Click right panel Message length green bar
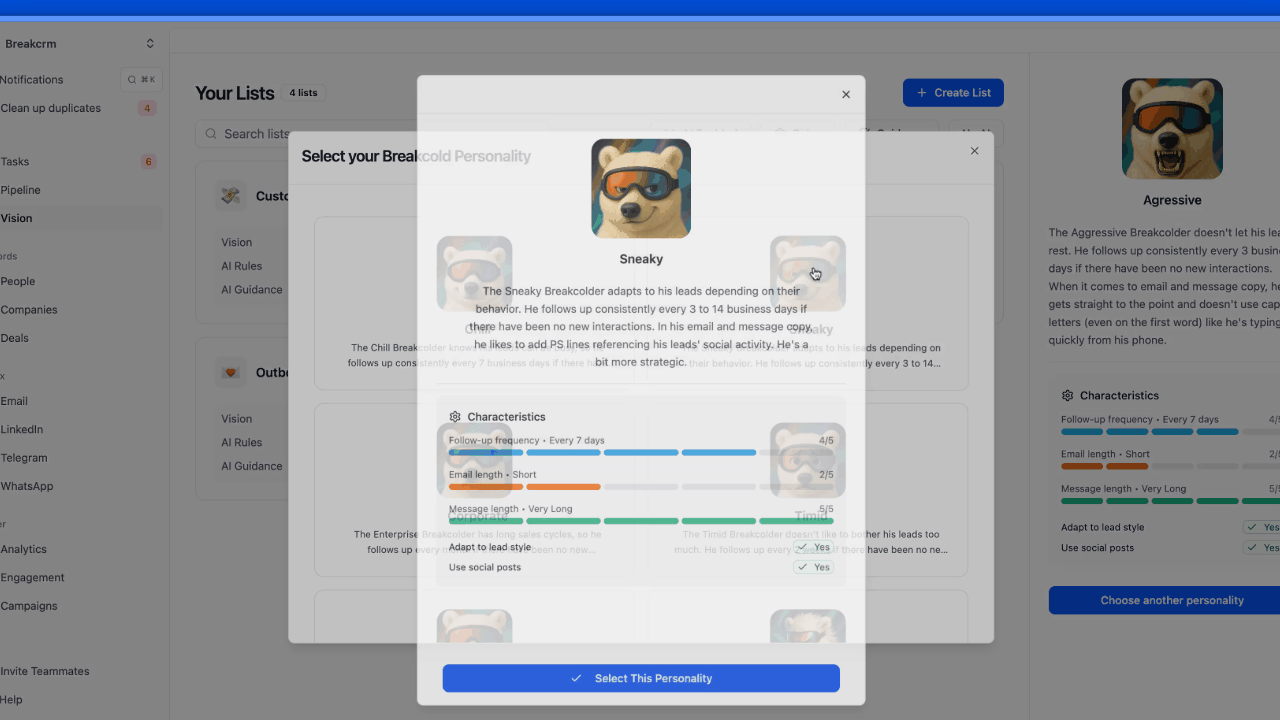The image size is (1280, 720). click(x=1170, y=501)
